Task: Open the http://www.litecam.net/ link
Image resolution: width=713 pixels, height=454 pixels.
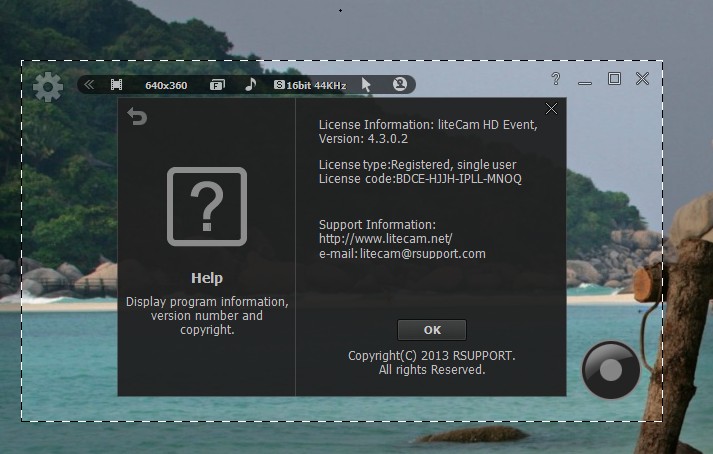Action: click(386, 239)
